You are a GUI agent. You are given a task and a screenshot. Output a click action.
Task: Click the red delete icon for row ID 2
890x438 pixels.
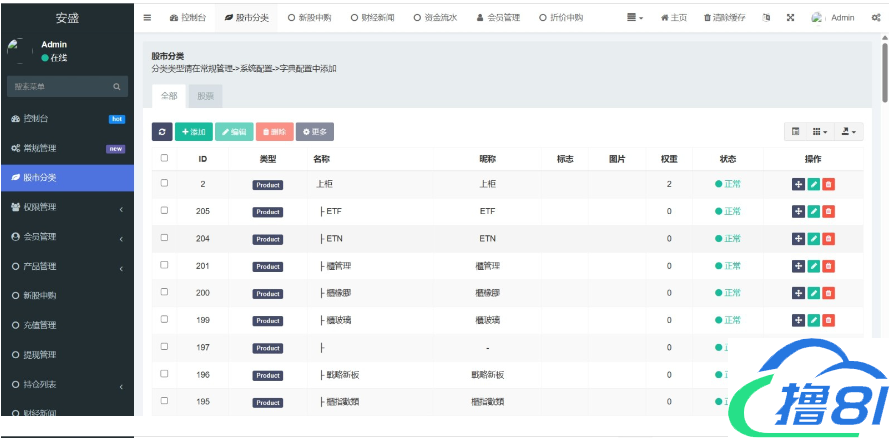point(828,184)
